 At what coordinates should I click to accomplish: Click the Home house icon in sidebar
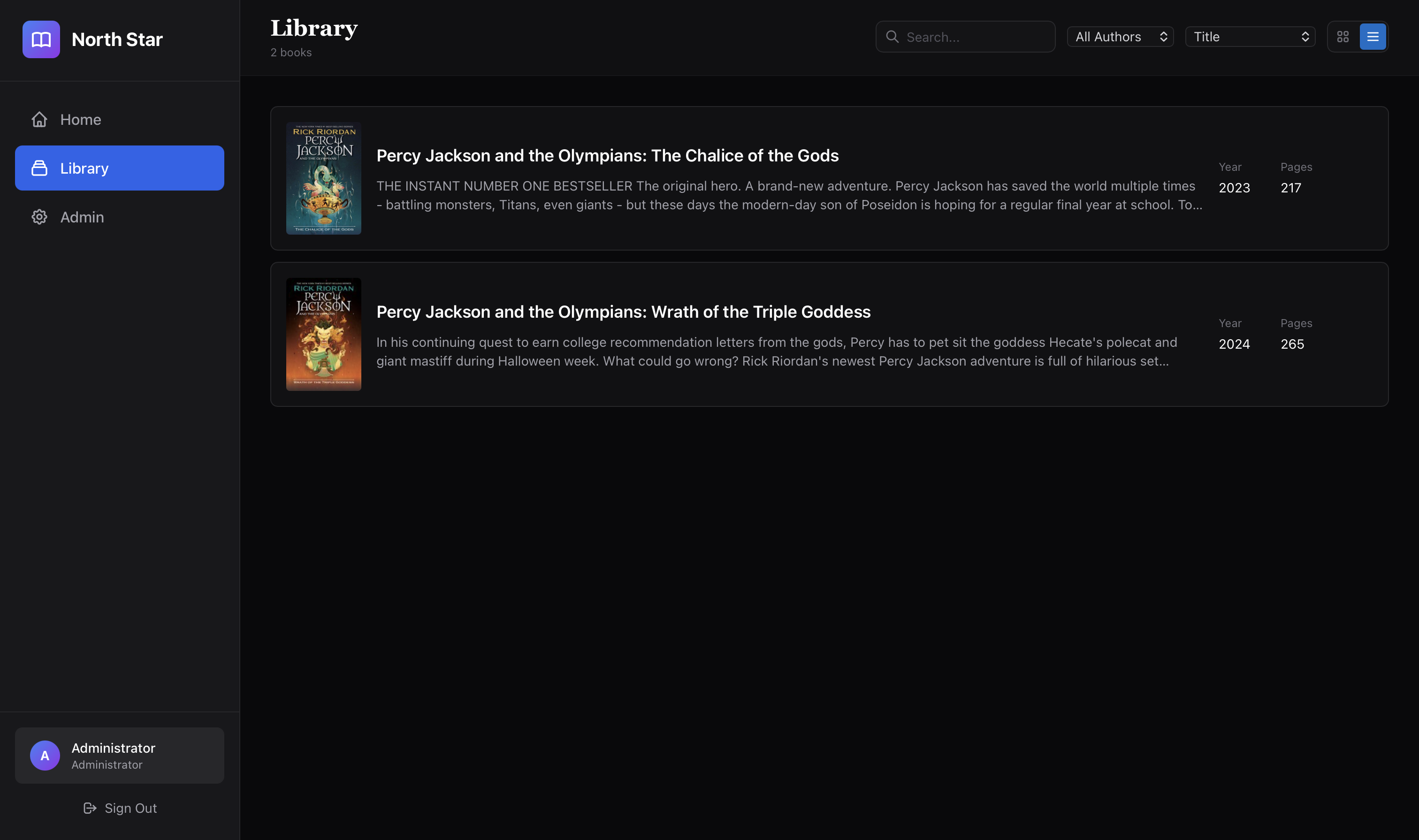tap(39, 120)
